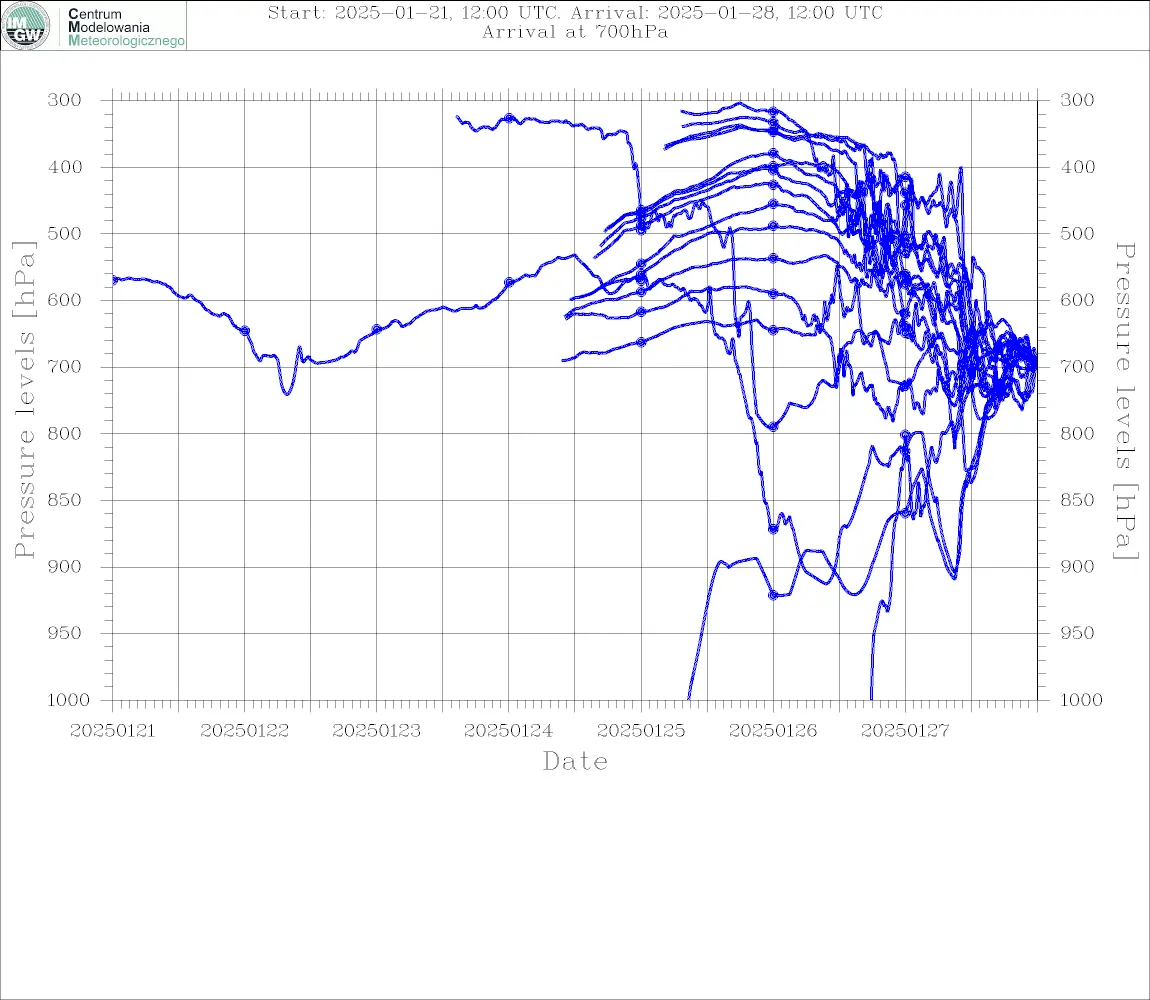The image size is (1150, 1000).
Task: Click trajectory marker at 20250123 near 645 hPa
Action: [x=377, y=329]
